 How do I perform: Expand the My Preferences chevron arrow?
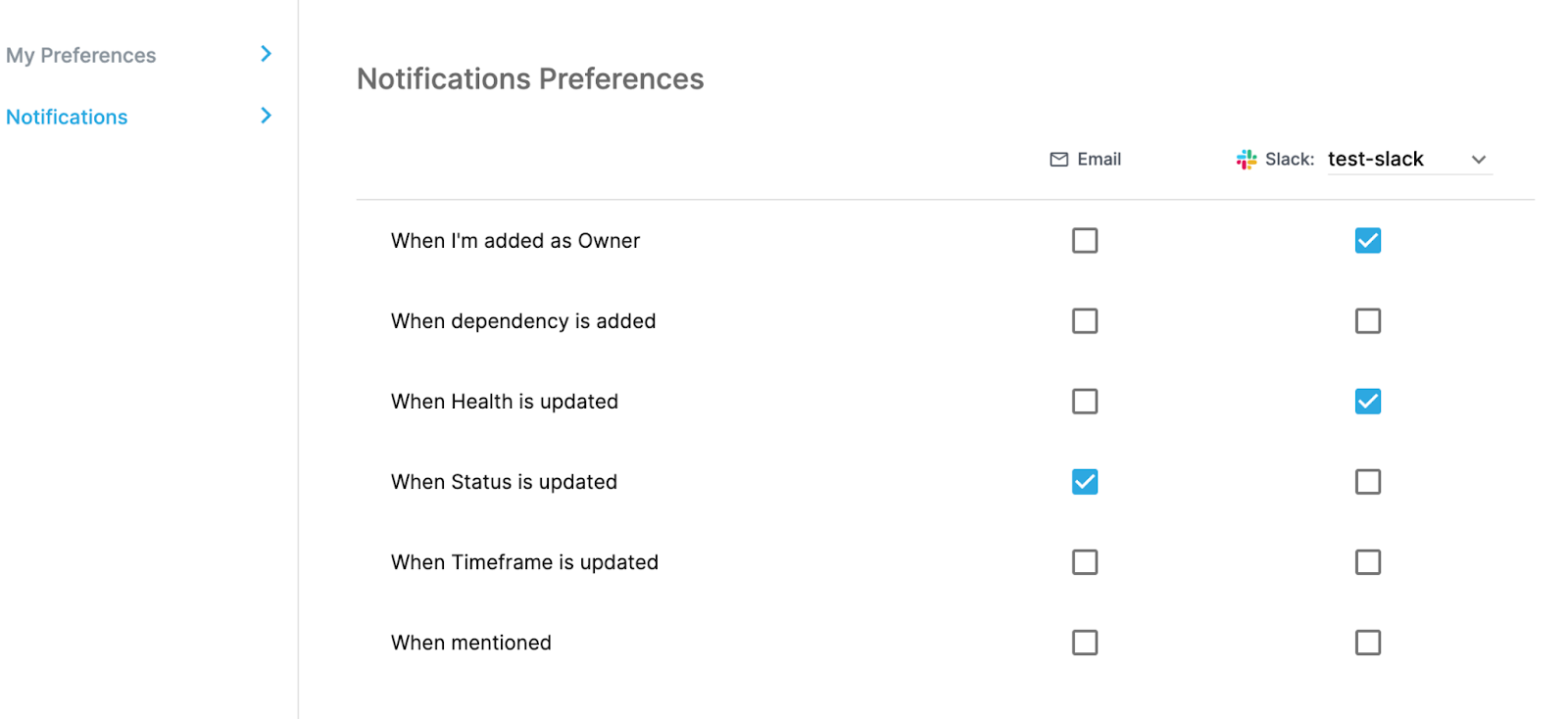pyautogui.click(x=266, y=54)
